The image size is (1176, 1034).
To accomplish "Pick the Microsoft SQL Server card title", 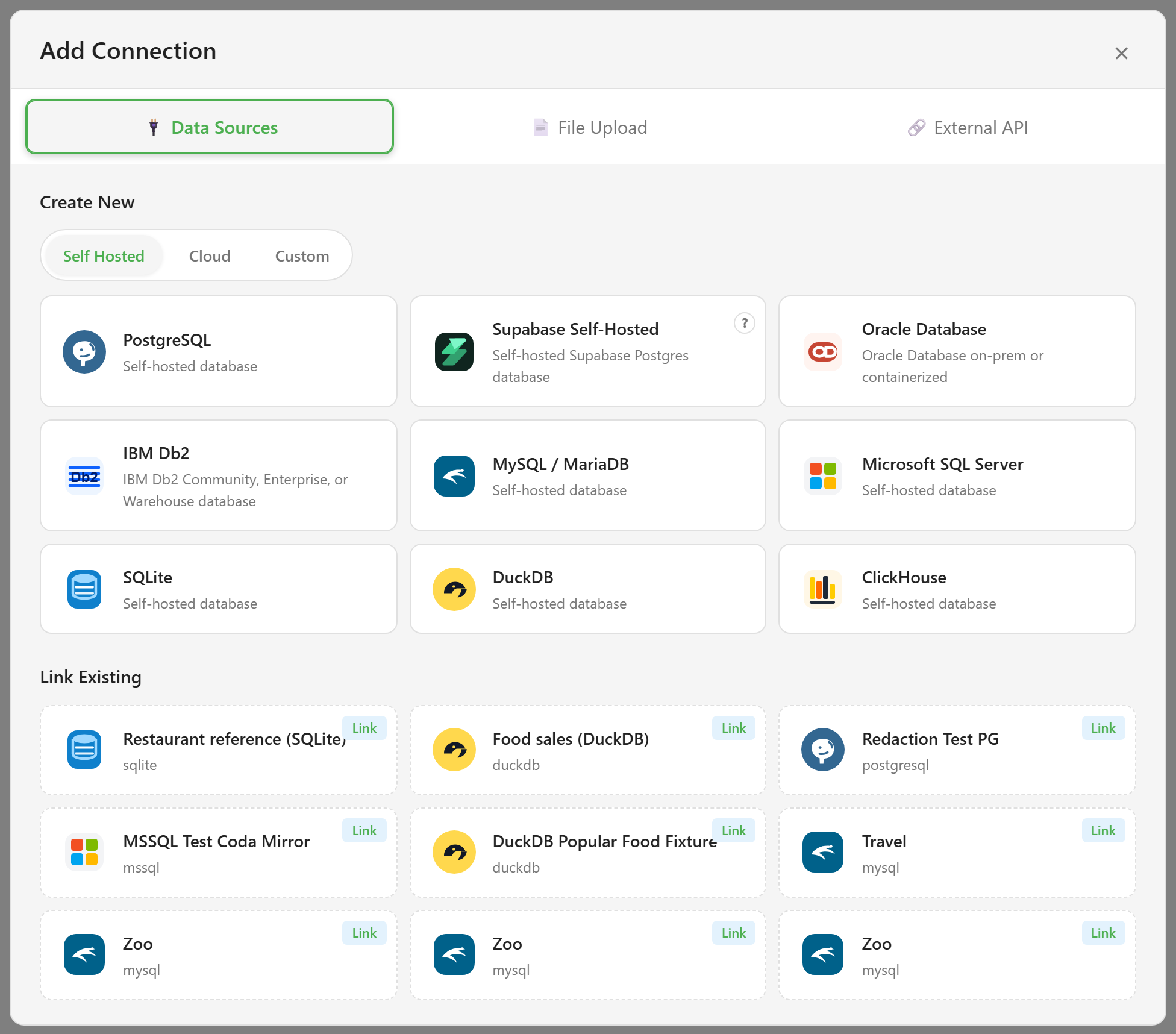I will click(x=942, y=465).
